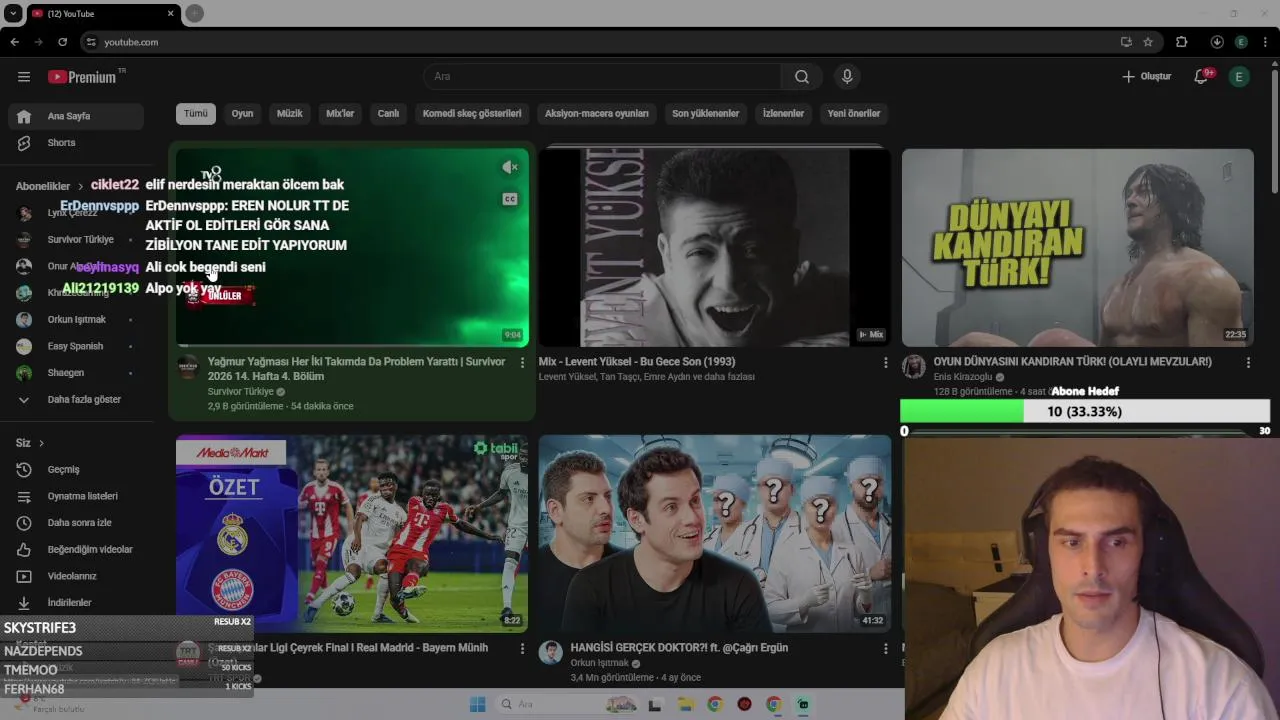The height and width of the screenshot is (720, 1280).
Task: Open Shaegen subscription
Action: (x=76, y=373)
